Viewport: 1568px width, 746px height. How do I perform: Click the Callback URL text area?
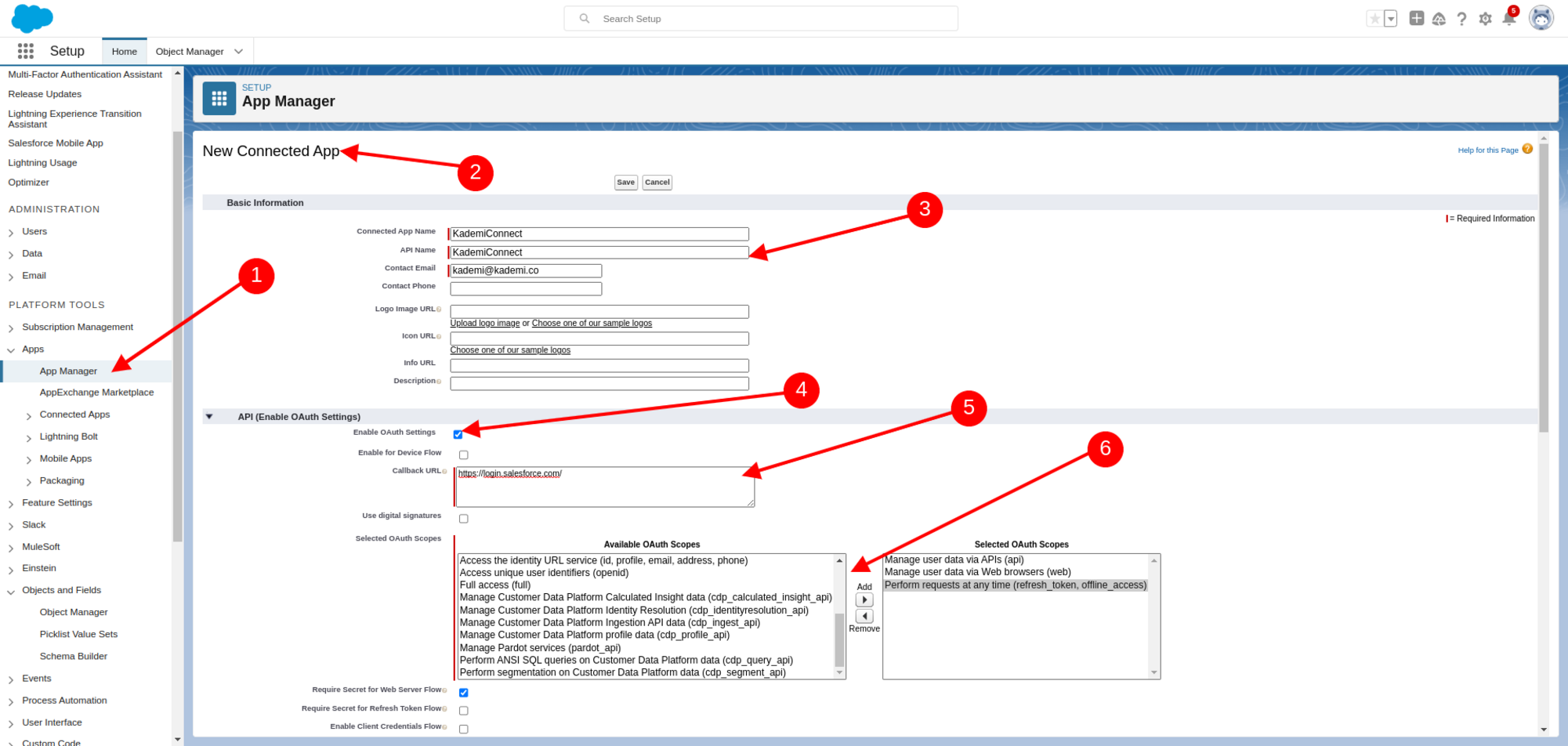(x=605, y=487)
